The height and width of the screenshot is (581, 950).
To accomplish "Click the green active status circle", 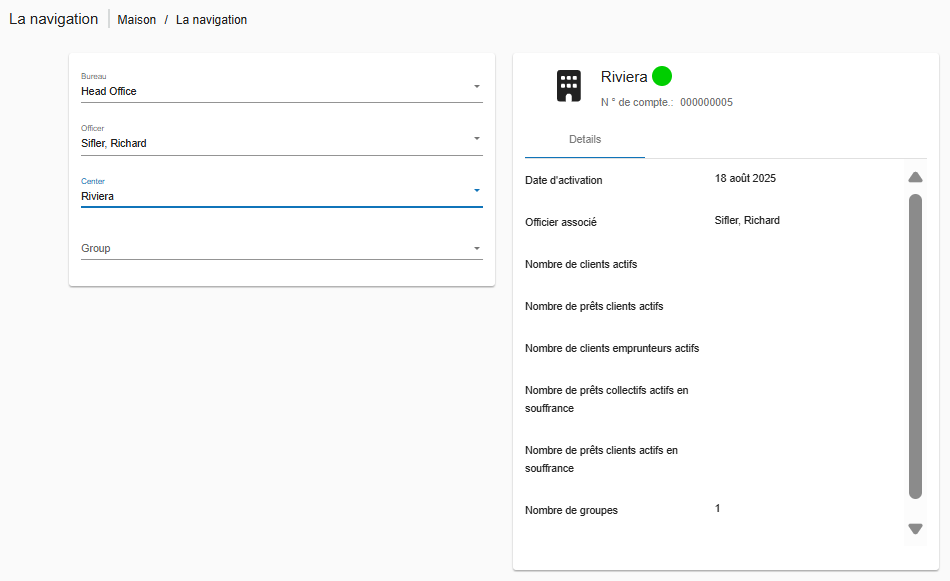I will (662, 76).
